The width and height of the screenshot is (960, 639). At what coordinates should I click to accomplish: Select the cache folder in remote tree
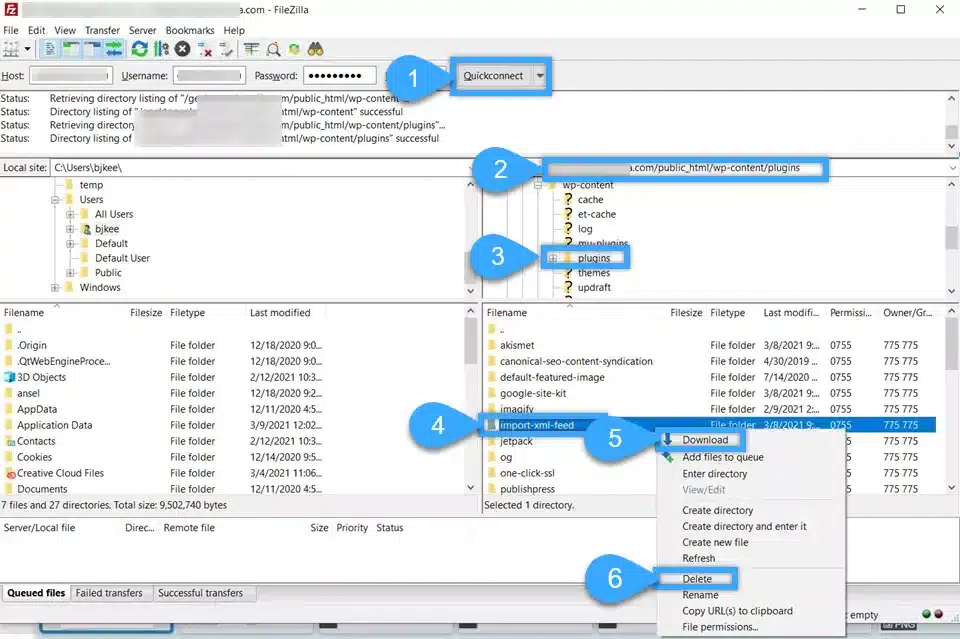pos(590,200)
